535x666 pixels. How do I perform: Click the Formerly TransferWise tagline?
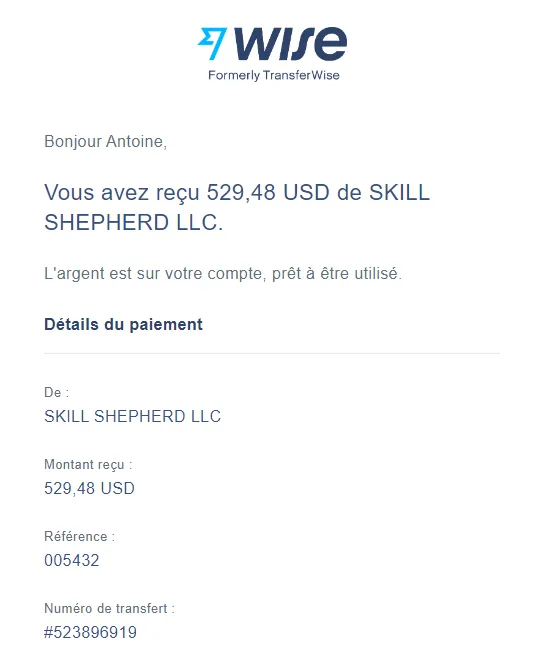coord(273,76)
